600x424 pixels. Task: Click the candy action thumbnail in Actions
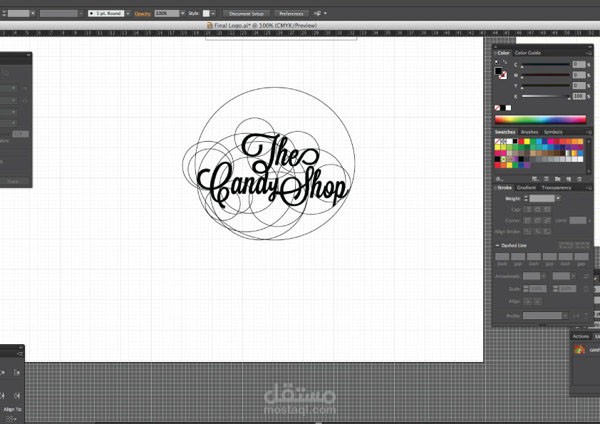point(579,349)
